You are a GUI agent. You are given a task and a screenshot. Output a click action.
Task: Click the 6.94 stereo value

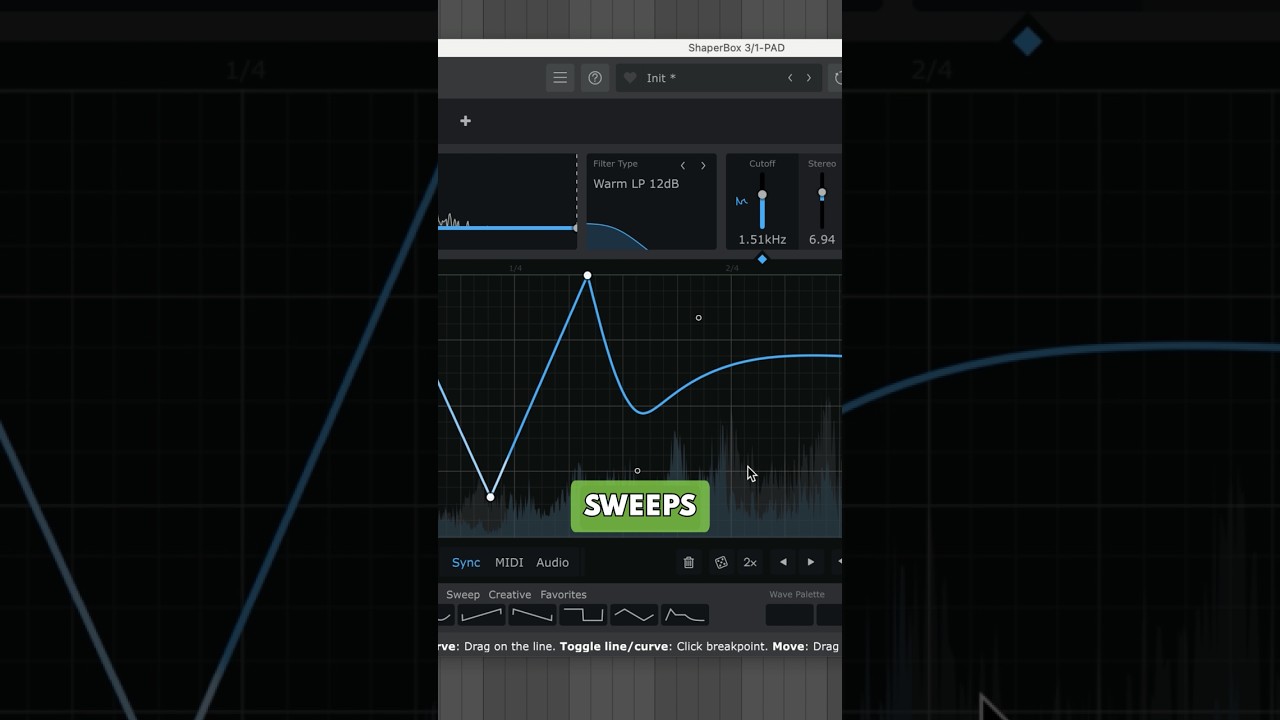[822, 240]
